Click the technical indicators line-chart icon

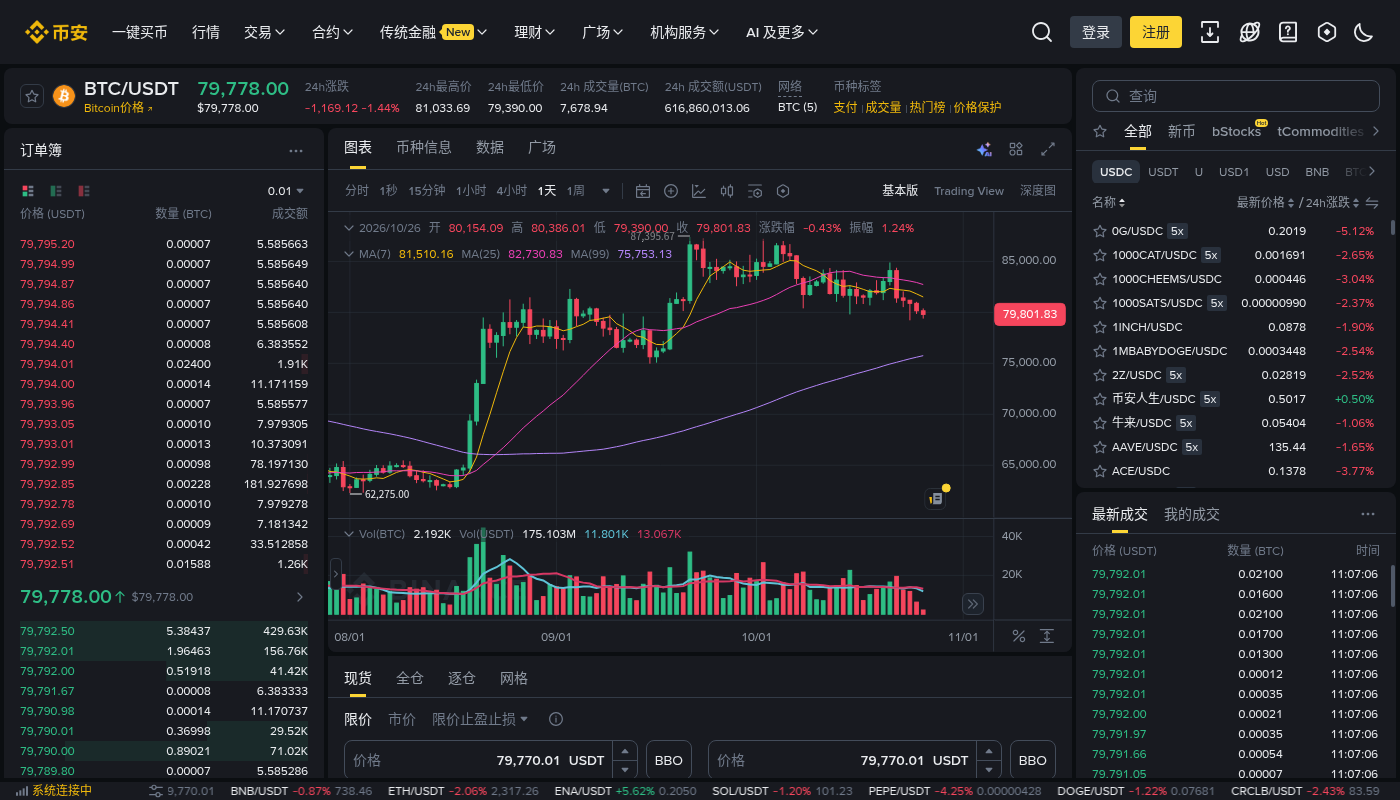click(699, 191)
